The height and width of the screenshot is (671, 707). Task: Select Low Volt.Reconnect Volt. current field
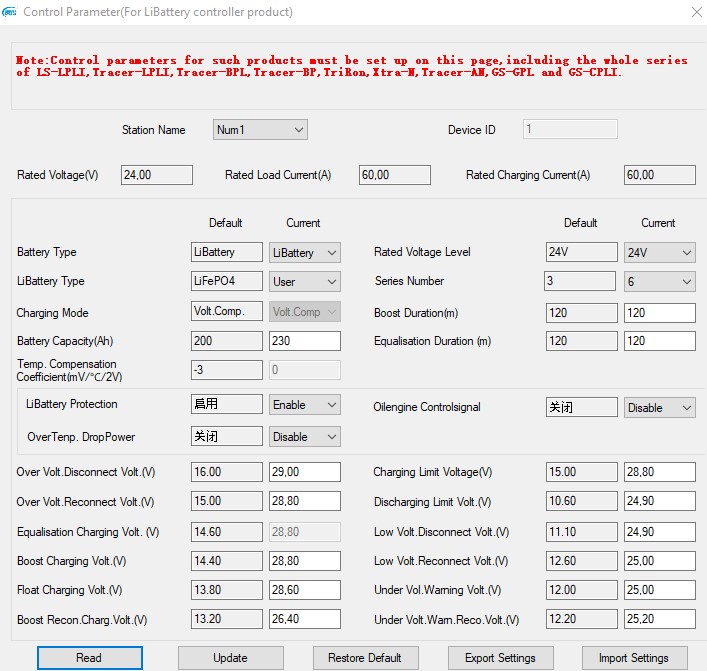[x=659, y=561]
